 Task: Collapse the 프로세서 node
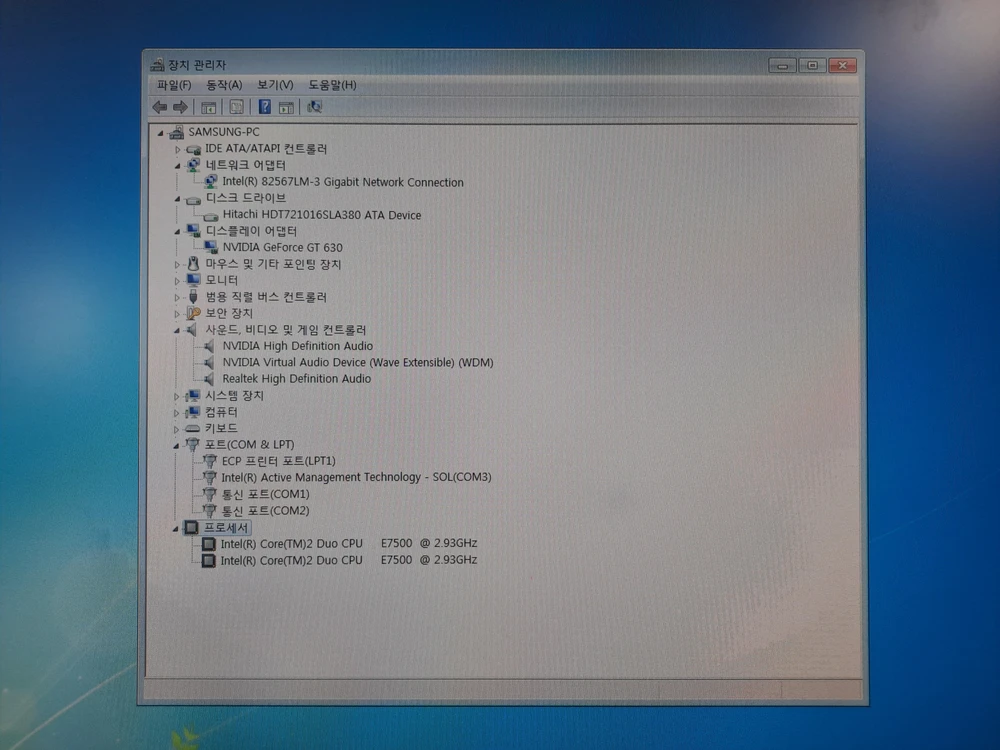pos(175,529)
